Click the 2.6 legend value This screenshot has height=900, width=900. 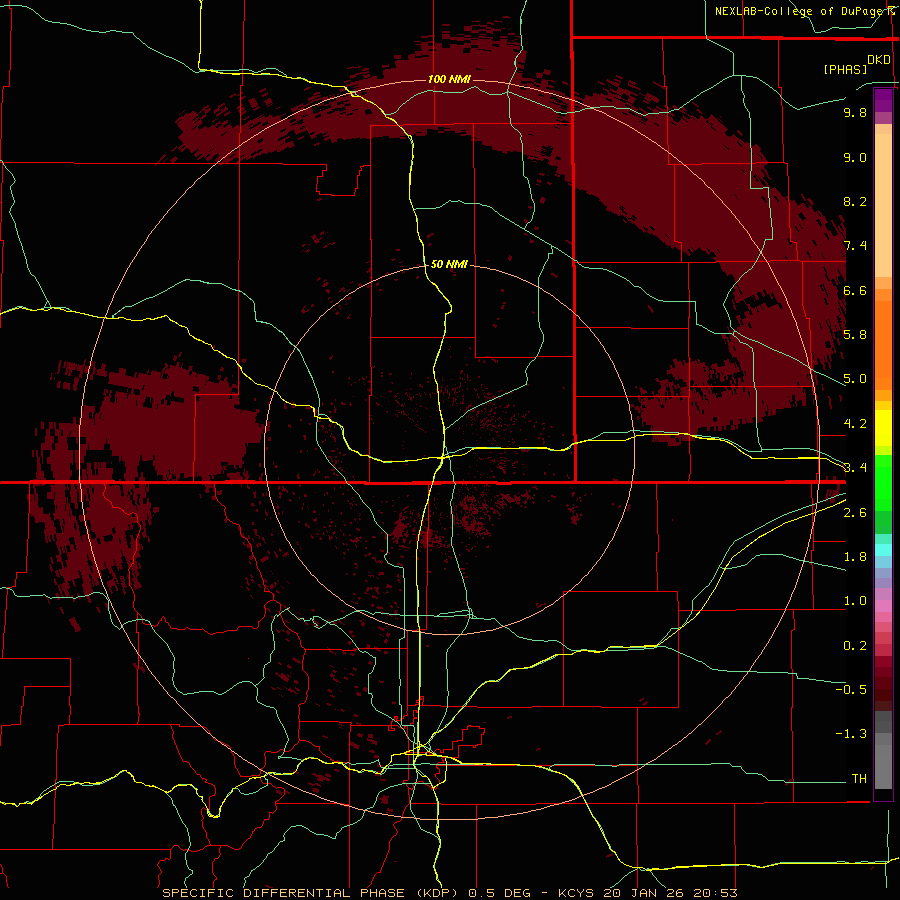855,513
